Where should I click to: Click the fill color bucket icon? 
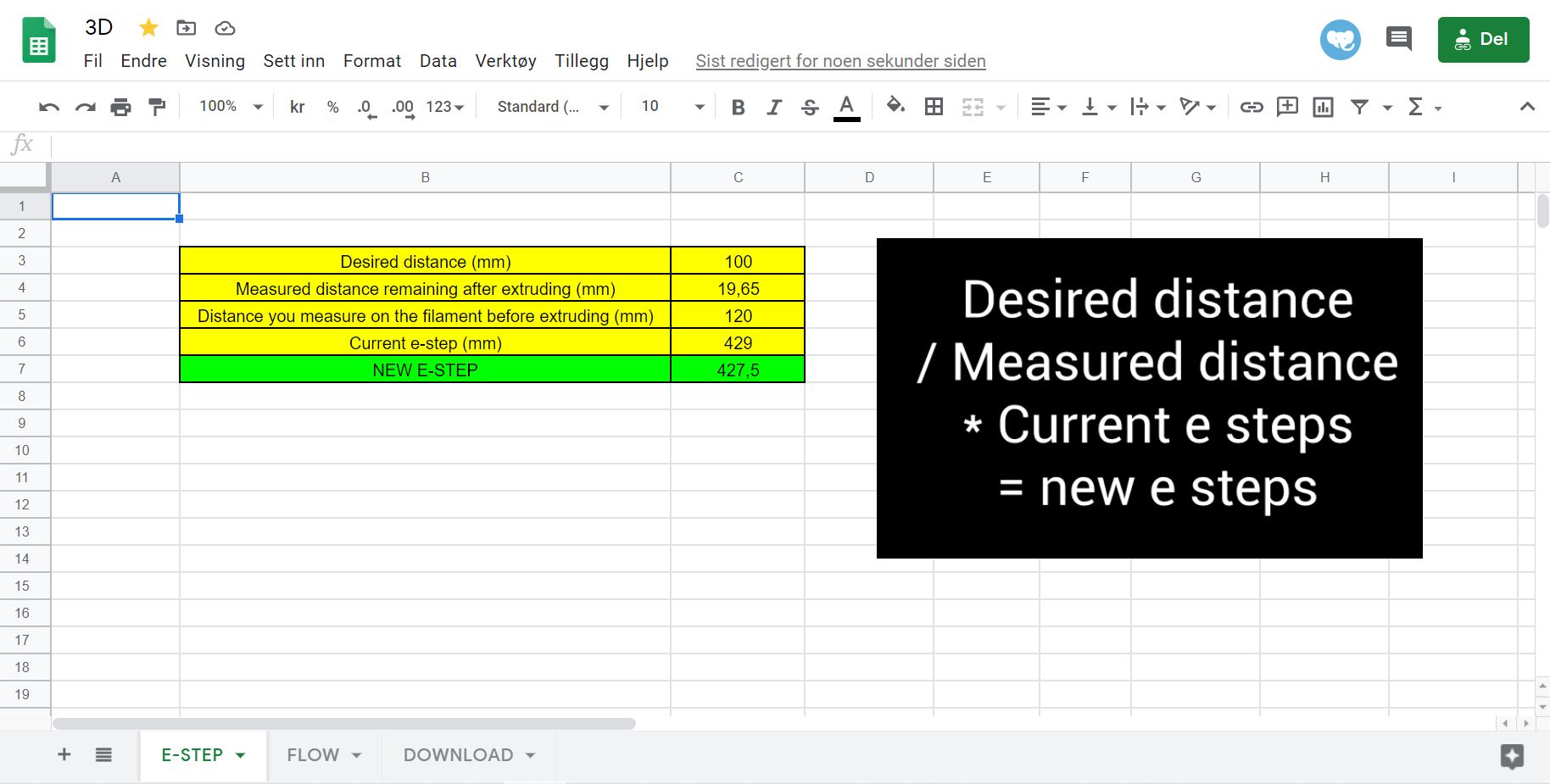point(895,106)
